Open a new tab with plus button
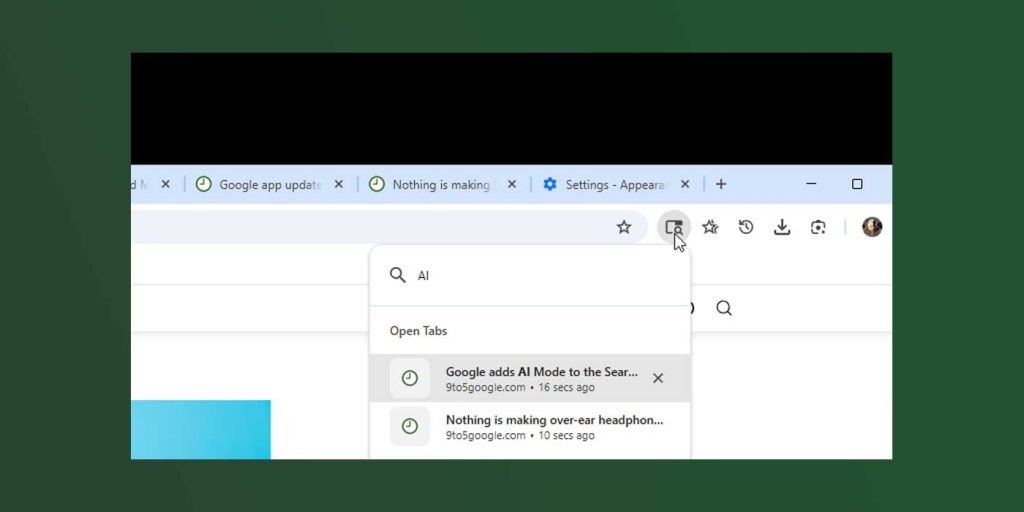This screenshot has width=1024, height=512. click(x=721, y=184)
